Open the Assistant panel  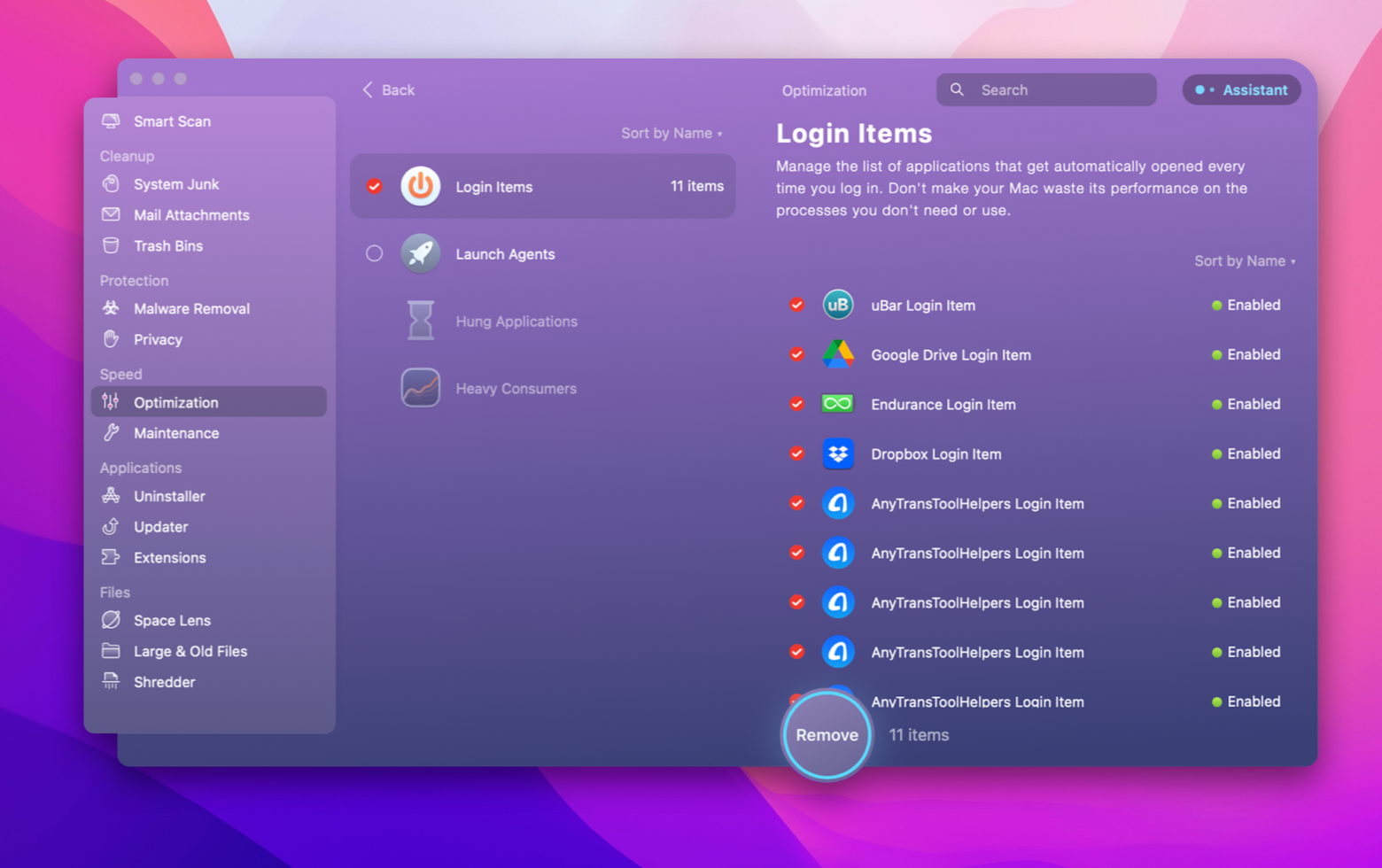[x=1241, y=89]
